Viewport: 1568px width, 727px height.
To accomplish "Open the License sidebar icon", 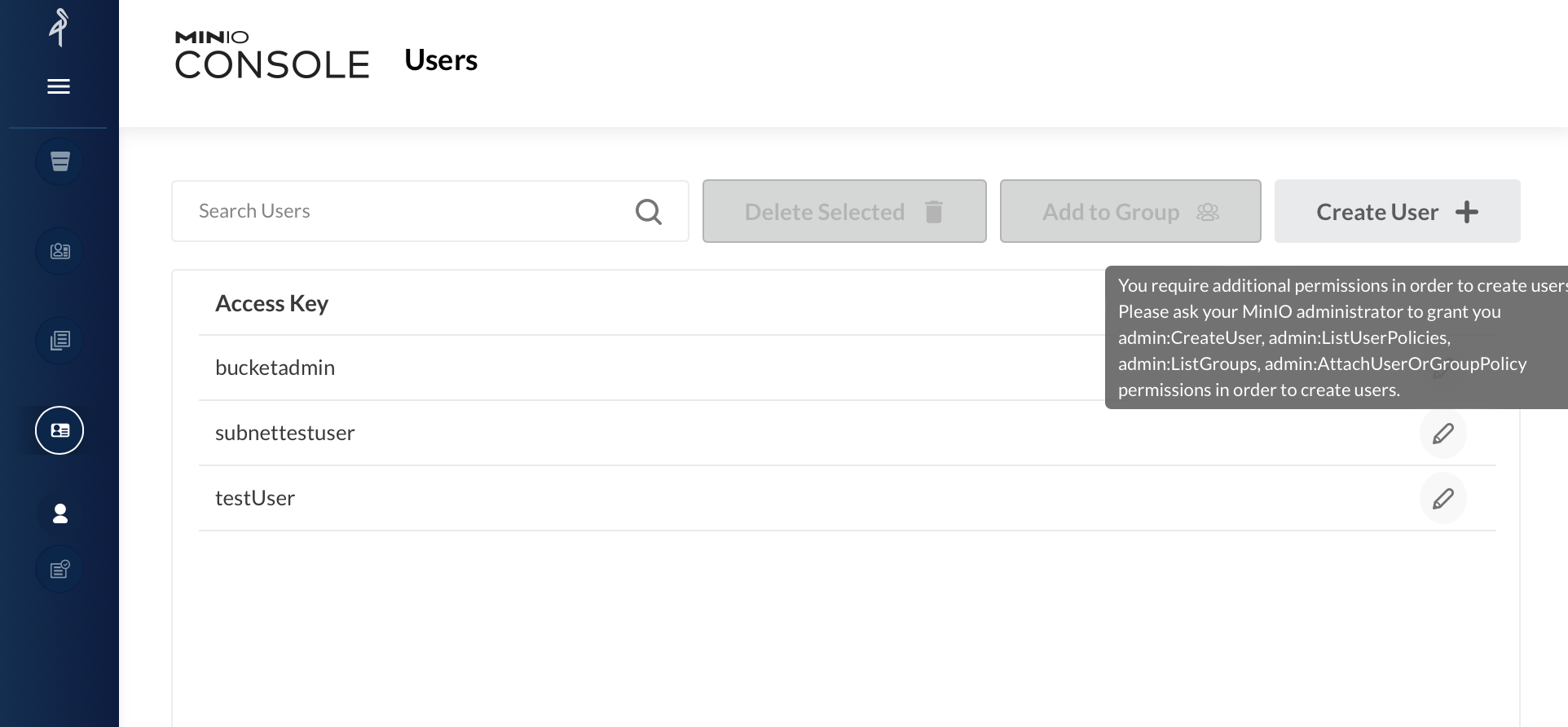I will pyautogui.click(x=59, y=568).
